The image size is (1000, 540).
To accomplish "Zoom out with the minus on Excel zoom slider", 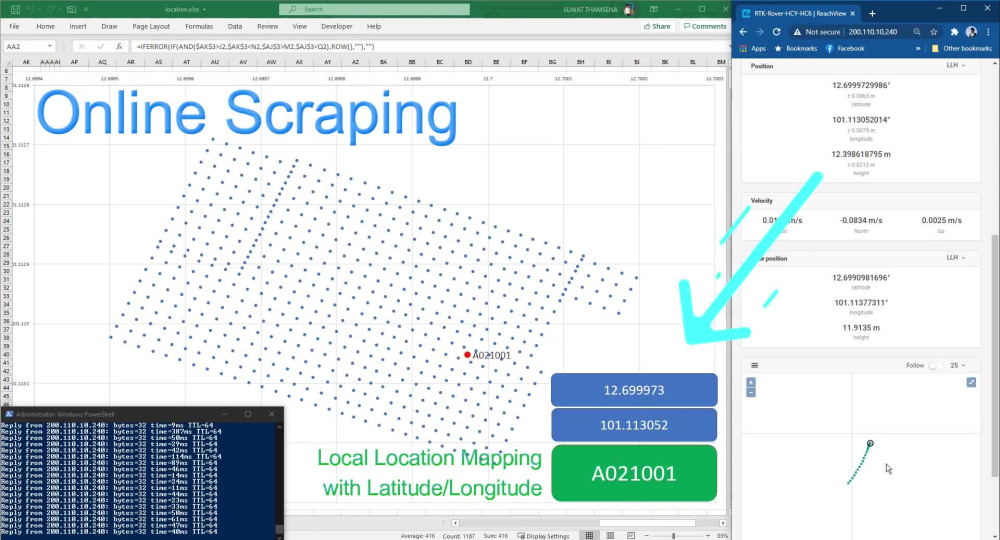I will 647,536.
